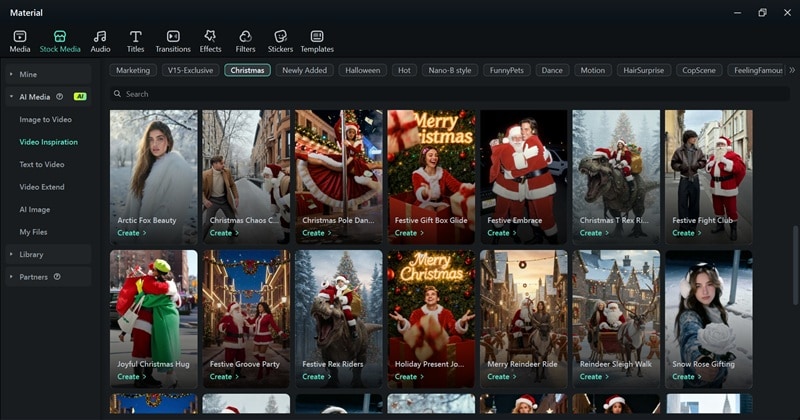Click Create under Joyful Christmas Hug
This screenshot has height=420, width=800.
pyautogui.click(x=132, y=377)
